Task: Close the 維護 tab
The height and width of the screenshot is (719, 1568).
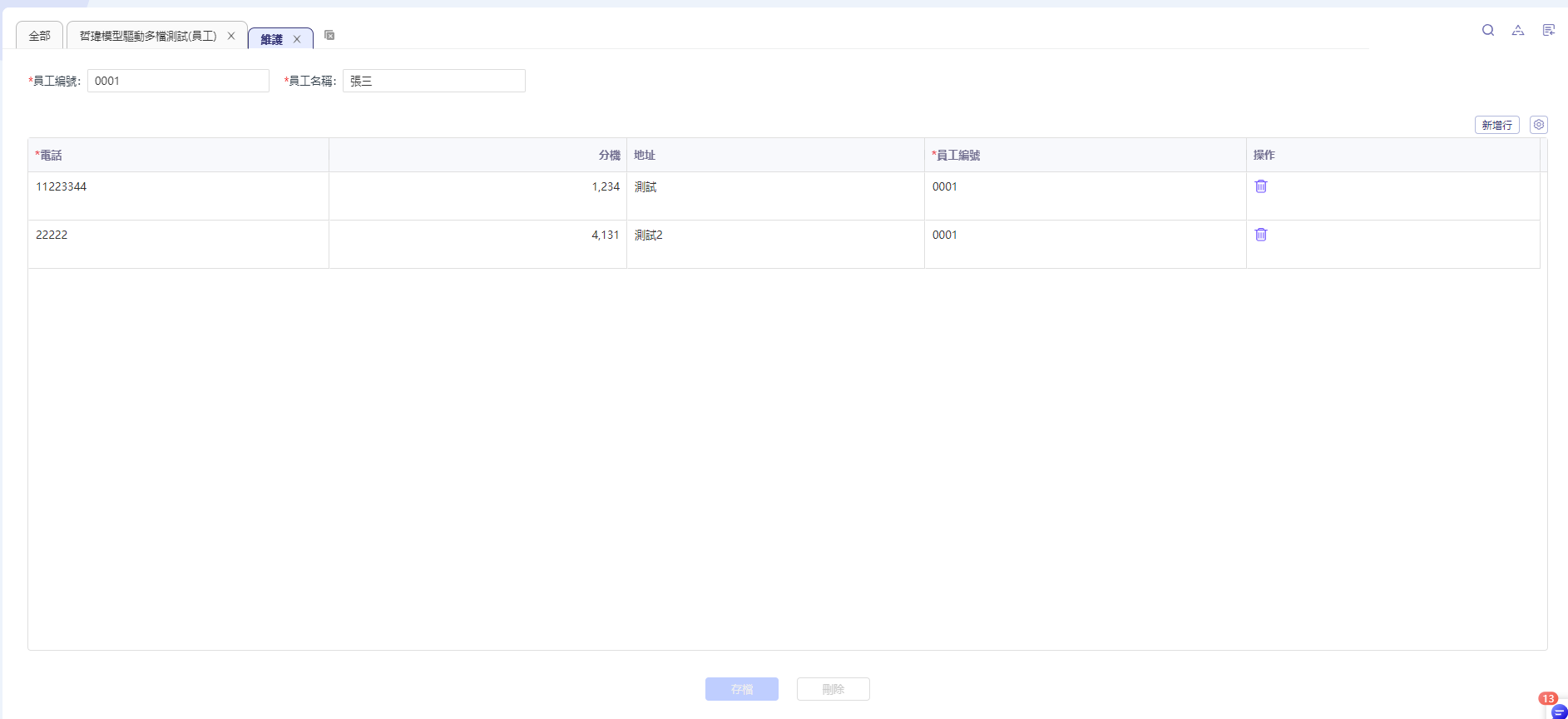Action: tap(297, 39)
